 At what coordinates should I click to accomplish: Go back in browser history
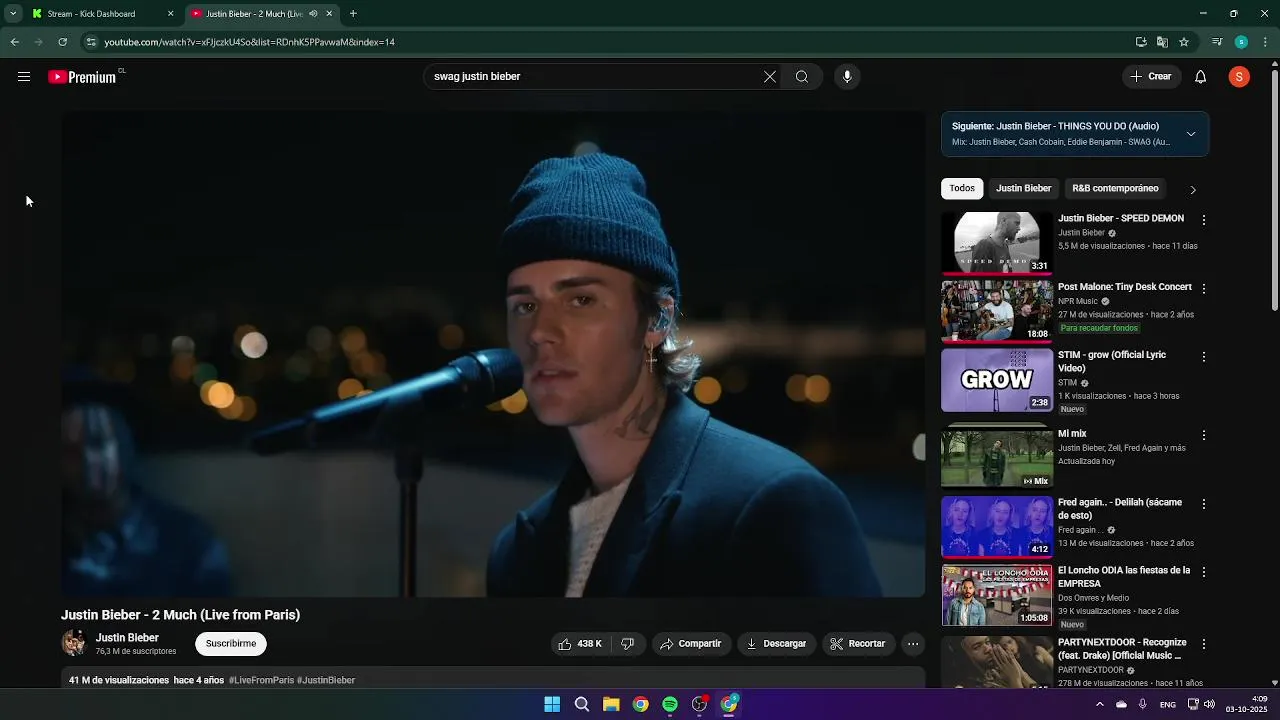point(14,42)
